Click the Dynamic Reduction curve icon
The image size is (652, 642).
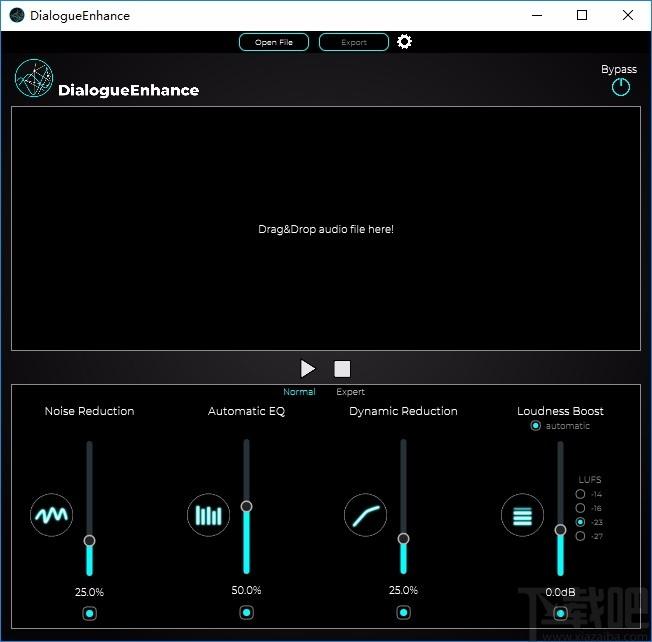point(366,515)
